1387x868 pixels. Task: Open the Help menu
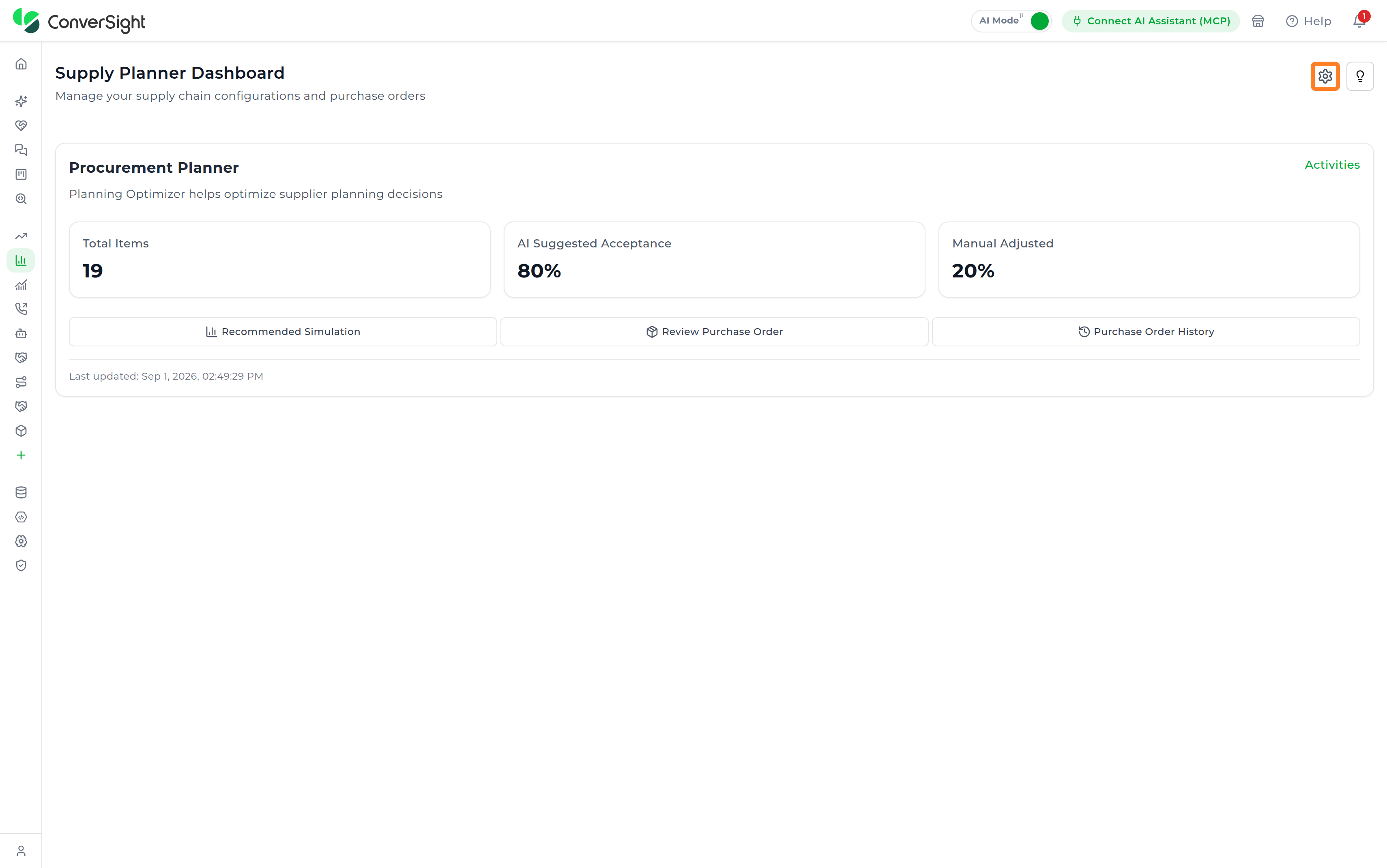tap(1308, 21)
